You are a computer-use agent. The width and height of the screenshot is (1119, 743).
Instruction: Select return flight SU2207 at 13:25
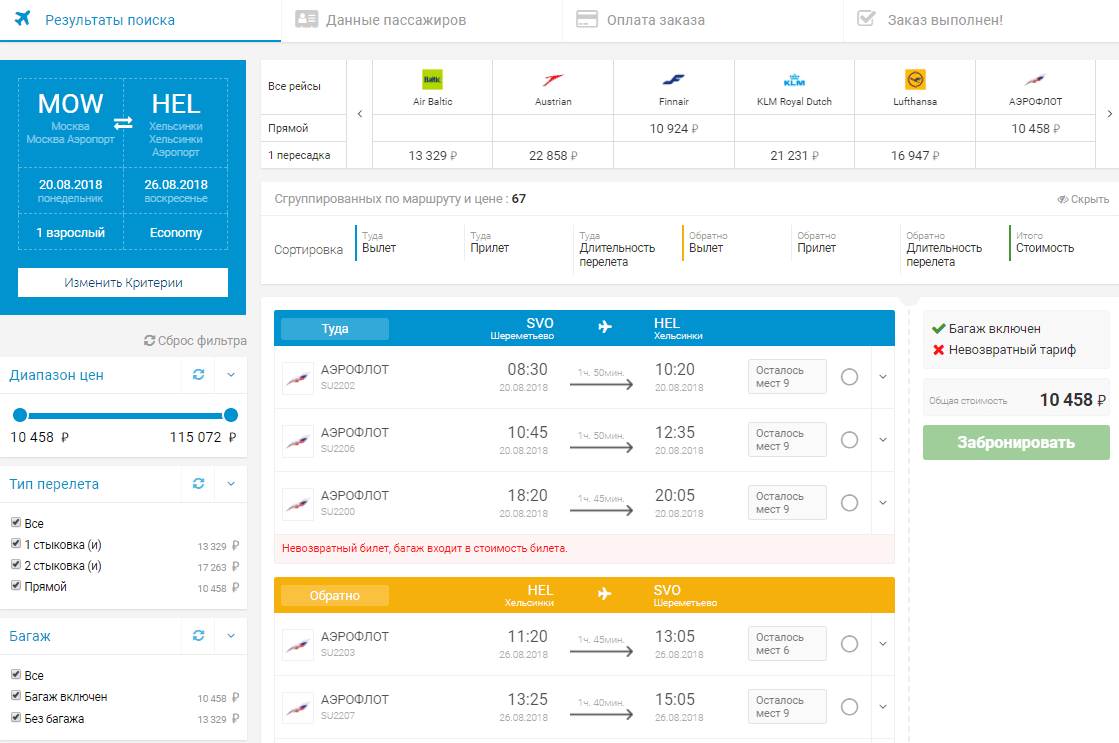[x=849, y=707]
